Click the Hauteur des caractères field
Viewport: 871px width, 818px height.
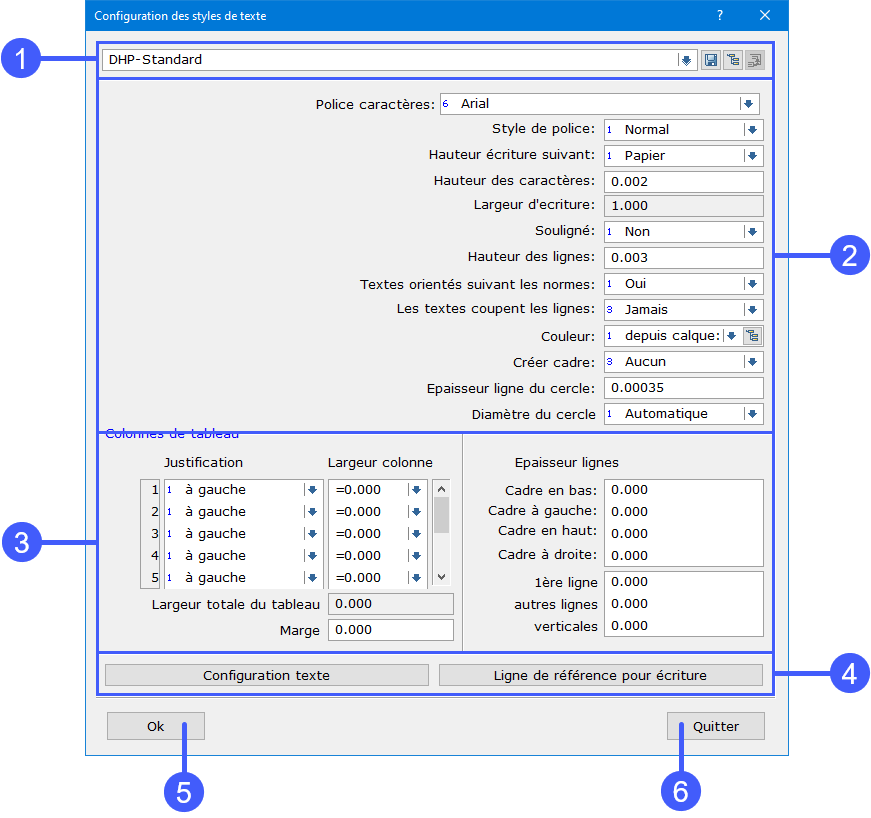pos(683,182)
